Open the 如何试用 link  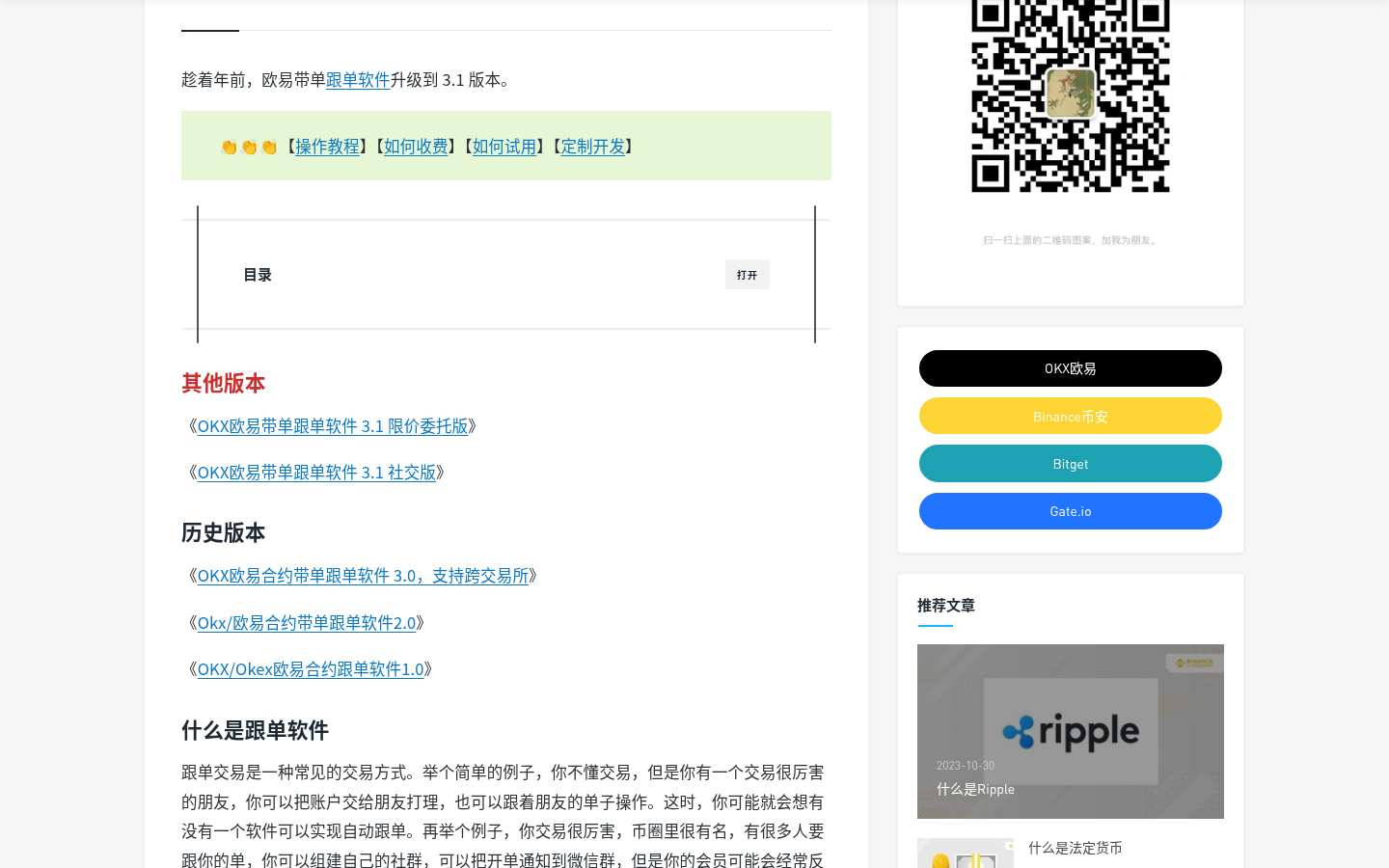click(504, 147)
